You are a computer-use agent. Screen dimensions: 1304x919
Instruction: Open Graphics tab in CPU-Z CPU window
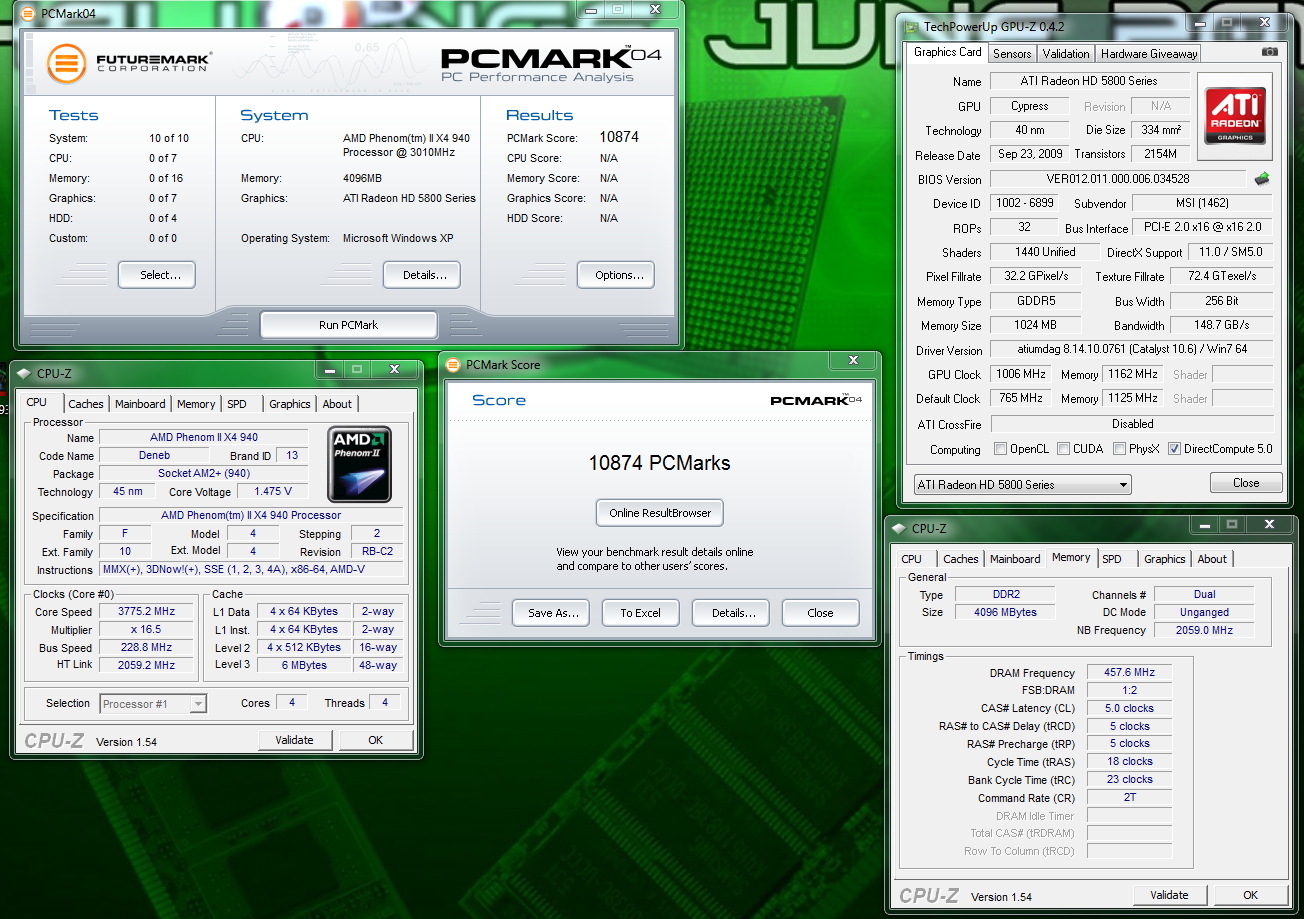pyautogui.click(x=290, y=404)
